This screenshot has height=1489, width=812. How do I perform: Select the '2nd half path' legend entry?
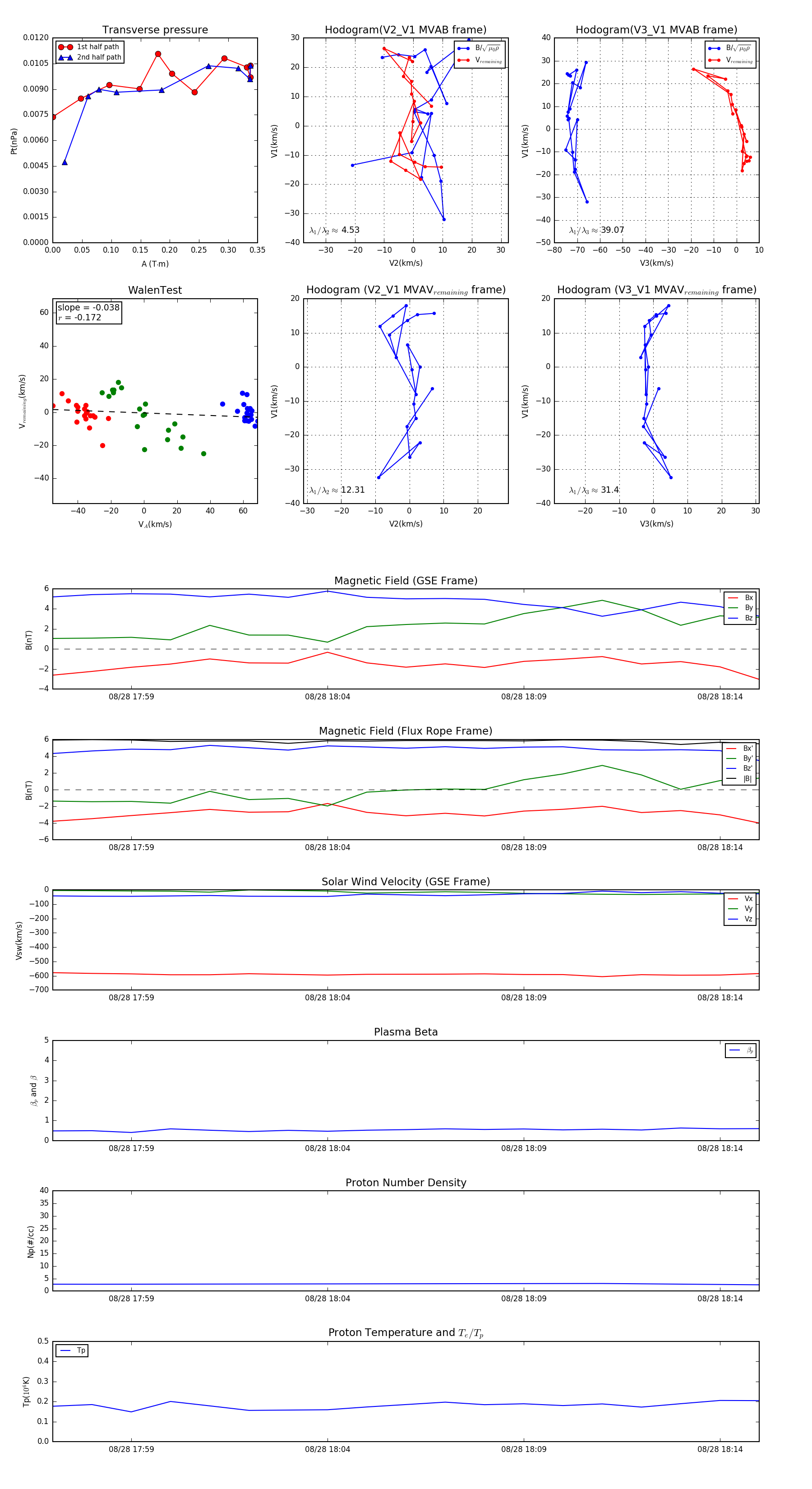pos(90,57)
